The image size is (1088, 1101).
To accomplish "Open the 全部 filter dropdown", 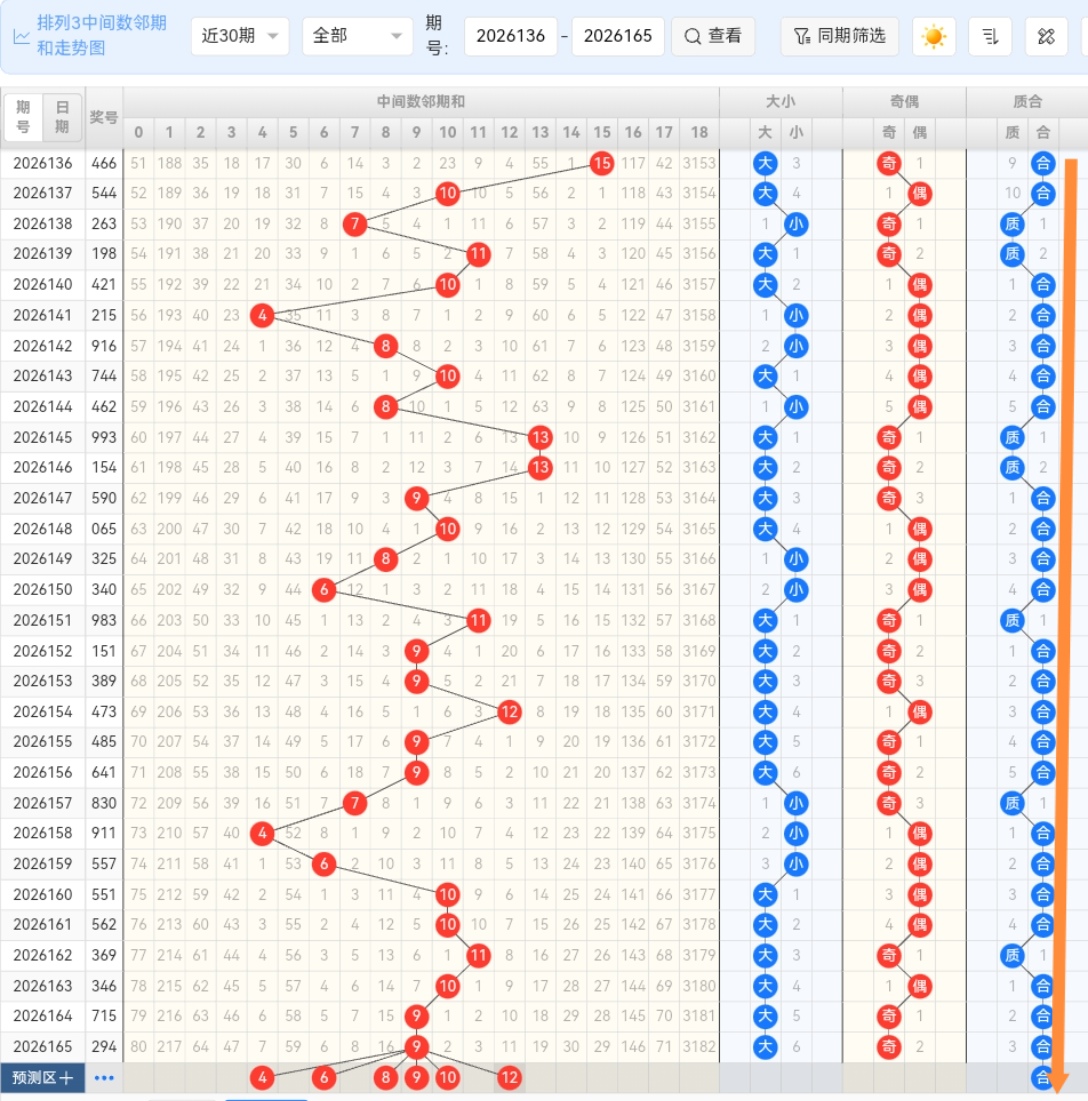I will click(x=357, y=36).
